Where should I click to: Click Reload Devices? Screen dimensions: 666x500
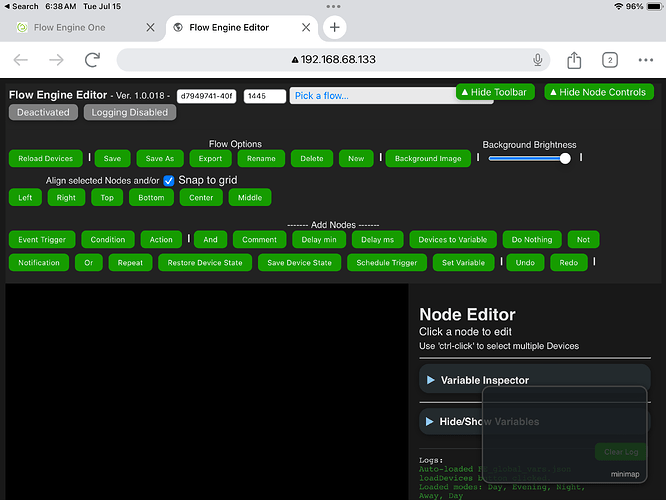tap(45, 158)
